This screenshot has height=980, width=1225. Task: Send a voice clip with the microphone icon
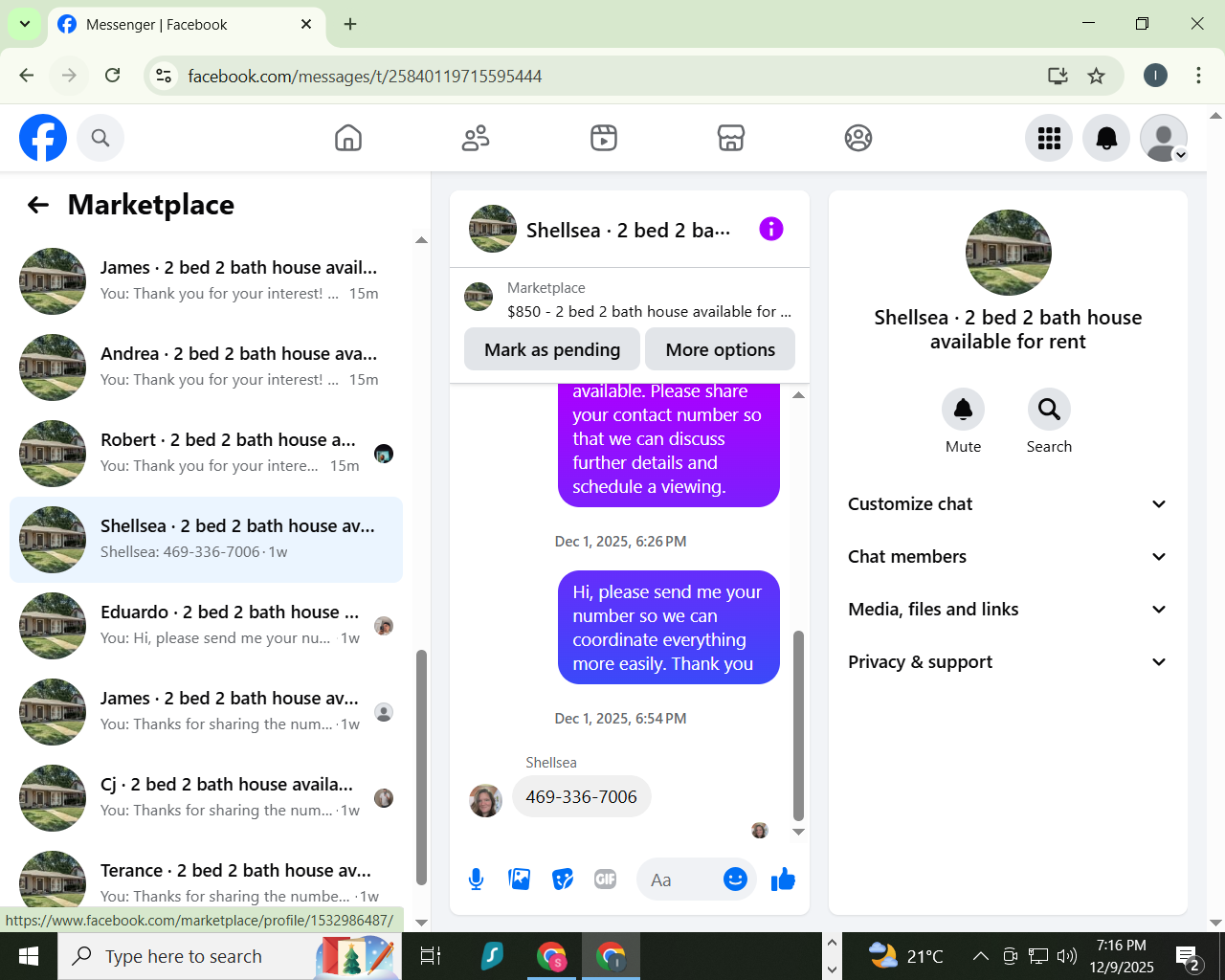pyautogui.click(x=476, y=880)
